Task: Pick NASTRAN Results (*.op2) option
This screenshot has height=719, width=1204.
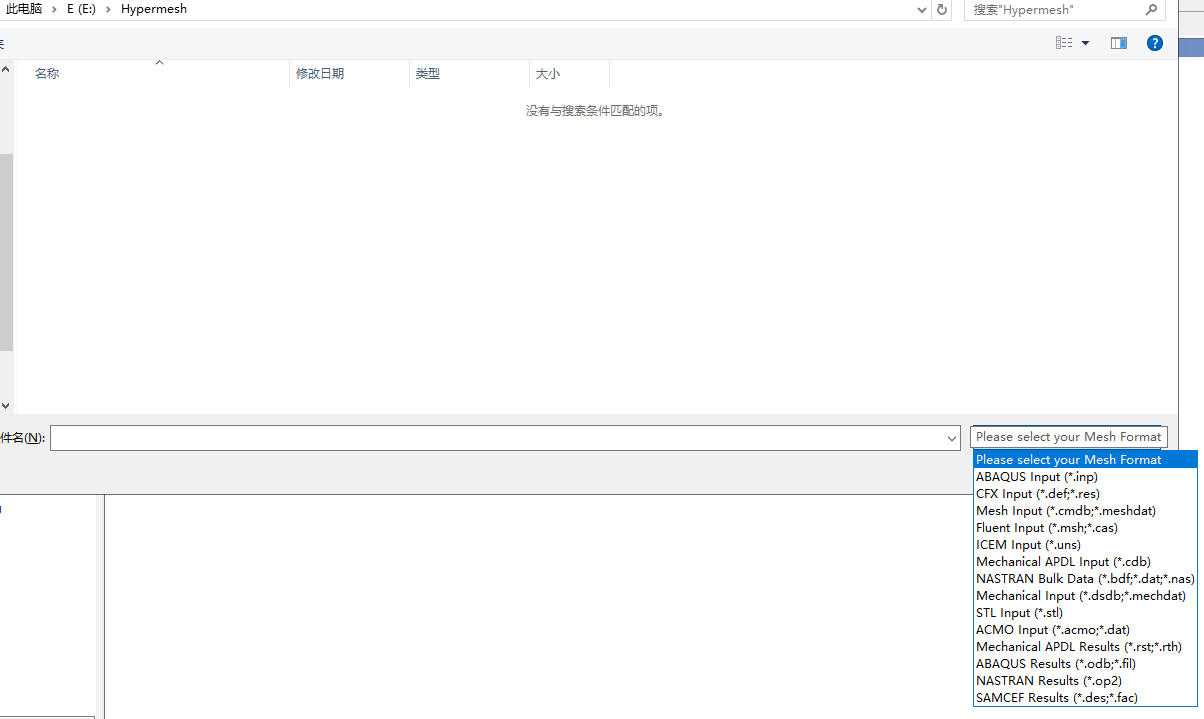Action: point(1085,681)
